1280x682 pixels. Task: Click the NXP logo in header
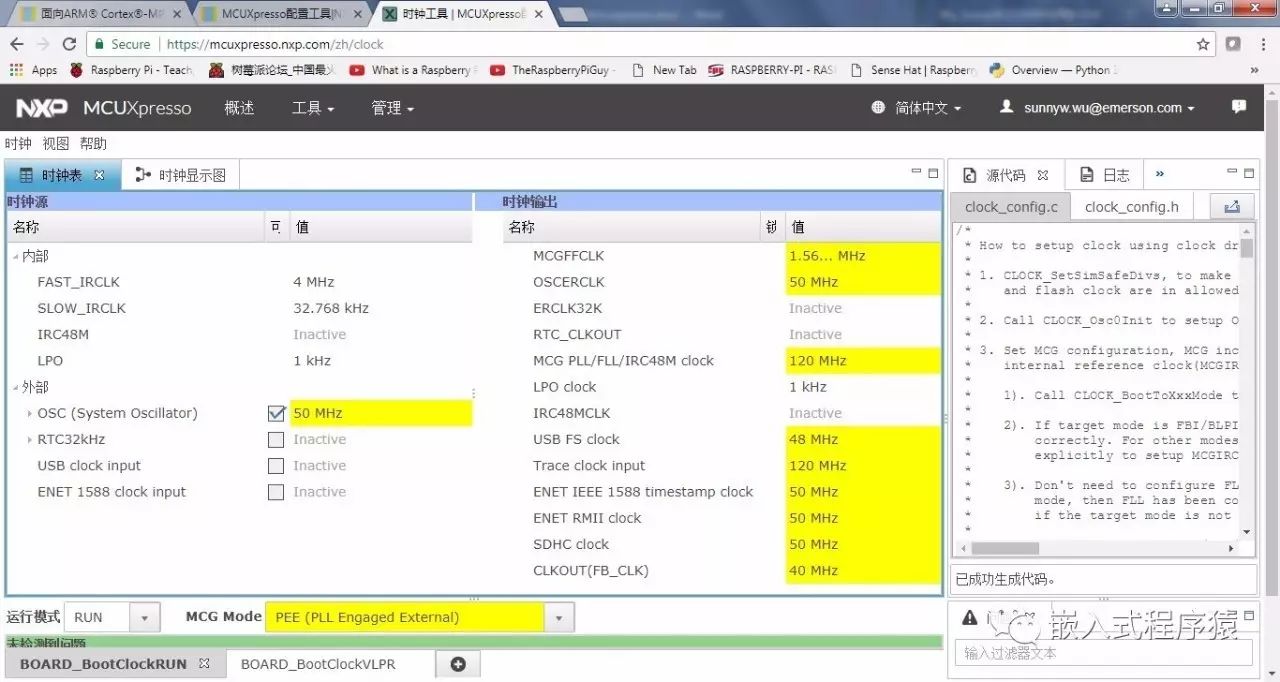[42, 107]
